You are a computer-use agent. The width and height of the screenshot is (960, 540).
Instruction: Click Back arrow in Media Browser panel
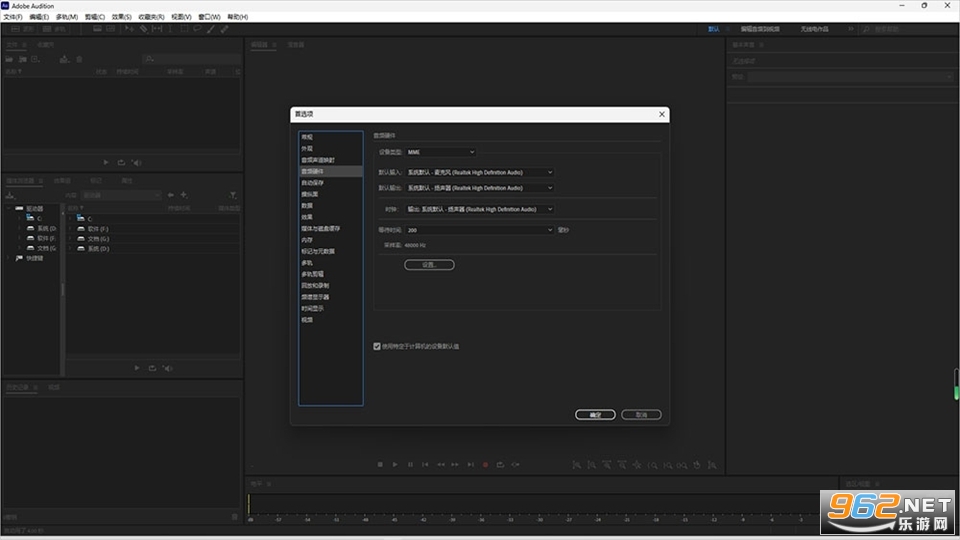(170, 195)
